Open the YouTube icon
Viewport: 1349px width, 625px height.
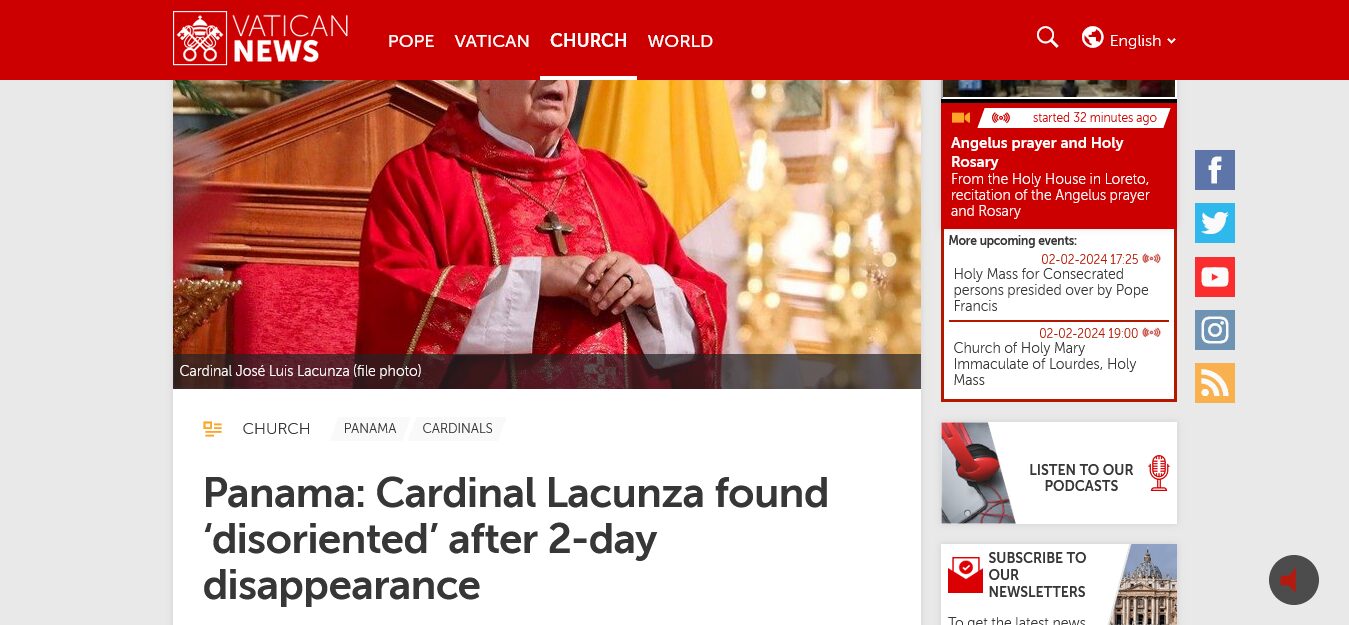coord(1215,277)
